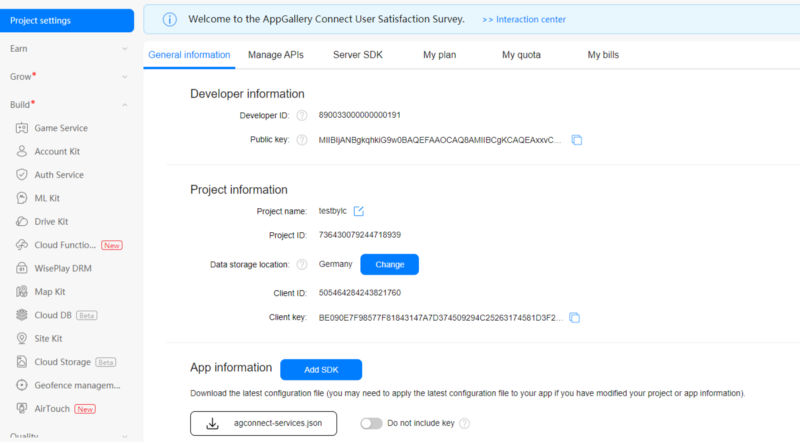Image resolution: width=800 pixels, height=442 pixels.
Task: Open the My bills tab
Action: [603, 55]
